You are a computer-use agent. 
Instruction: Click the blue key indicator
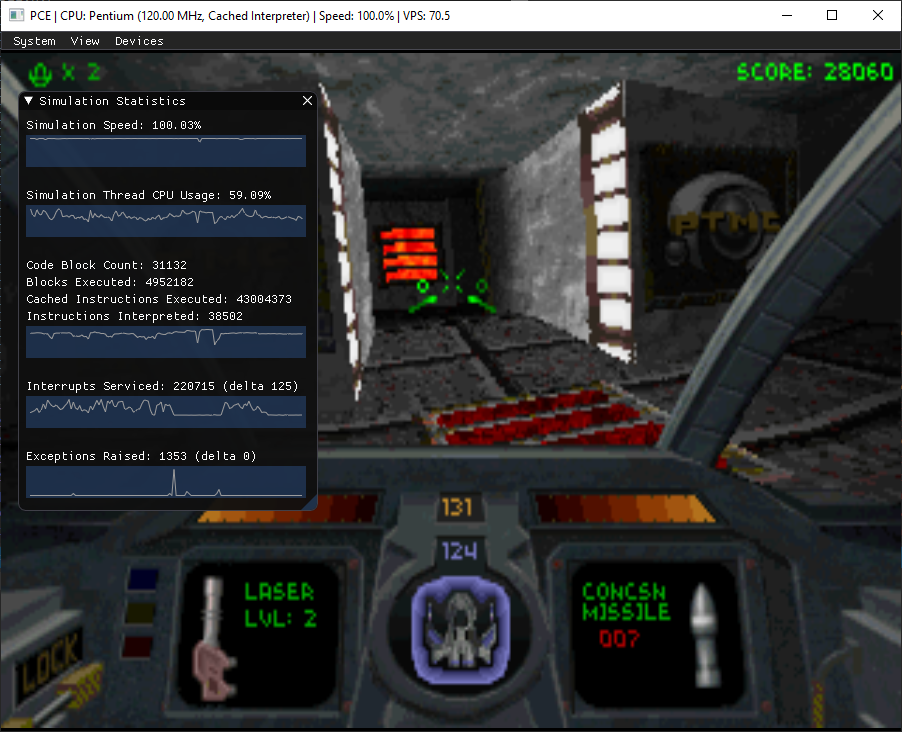click(143, 579)
